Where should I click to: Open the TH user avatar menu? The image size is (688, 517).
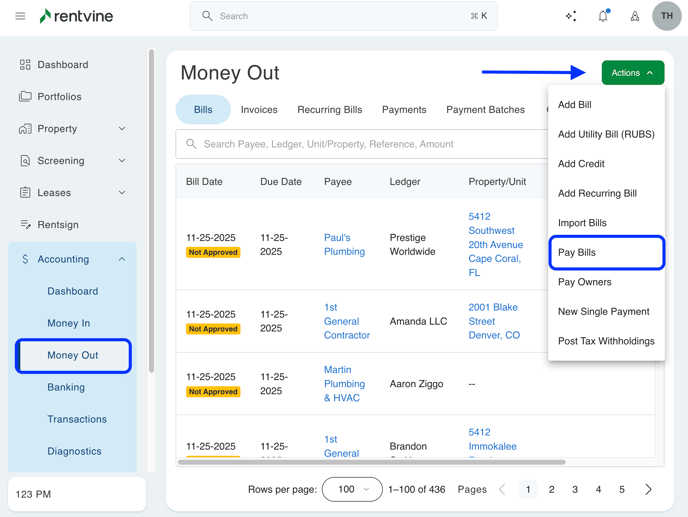666,16
